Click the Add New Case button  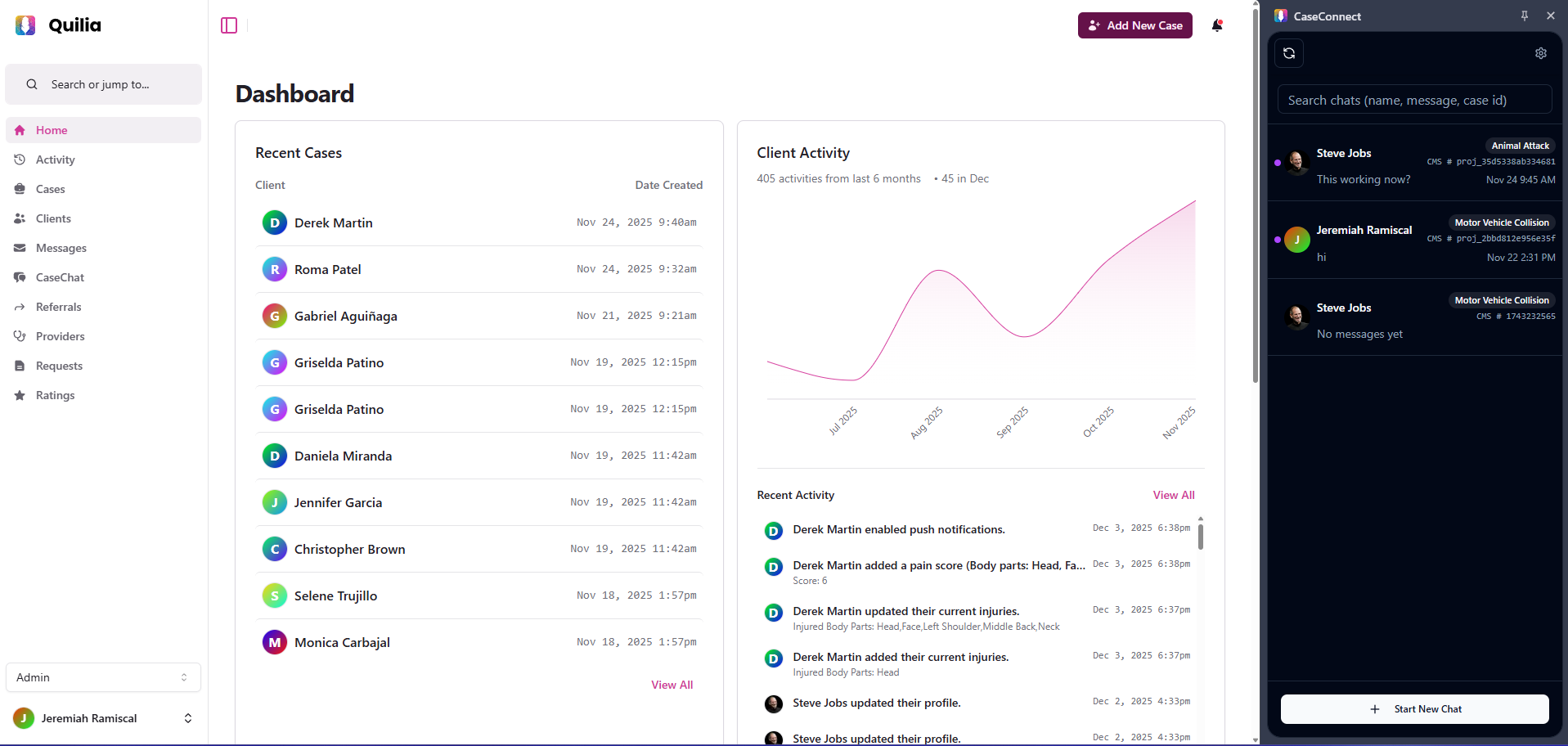1134,25
